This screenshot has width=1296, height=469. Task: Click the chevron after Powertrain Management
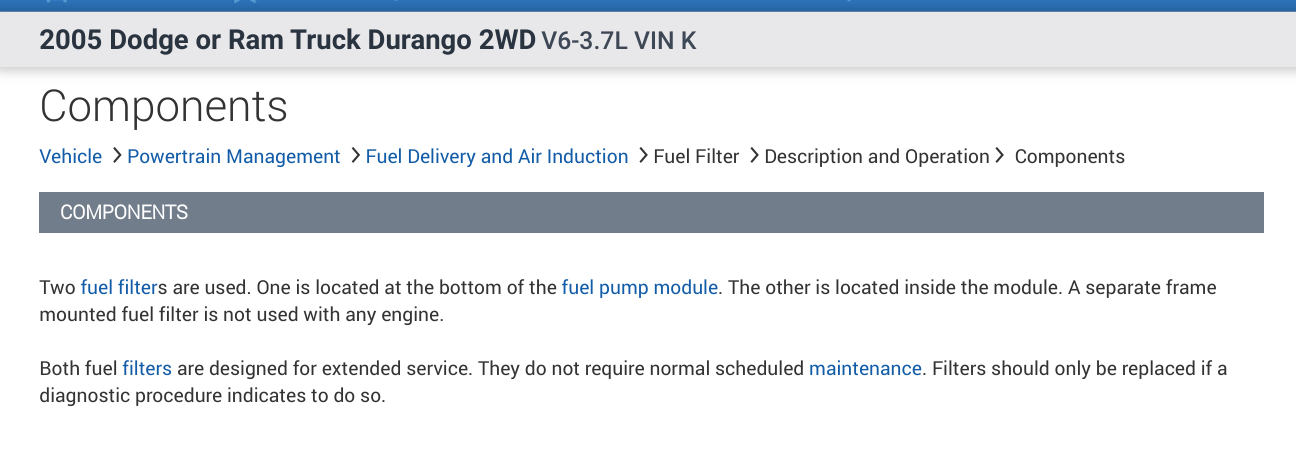click(x=354, y=156)
